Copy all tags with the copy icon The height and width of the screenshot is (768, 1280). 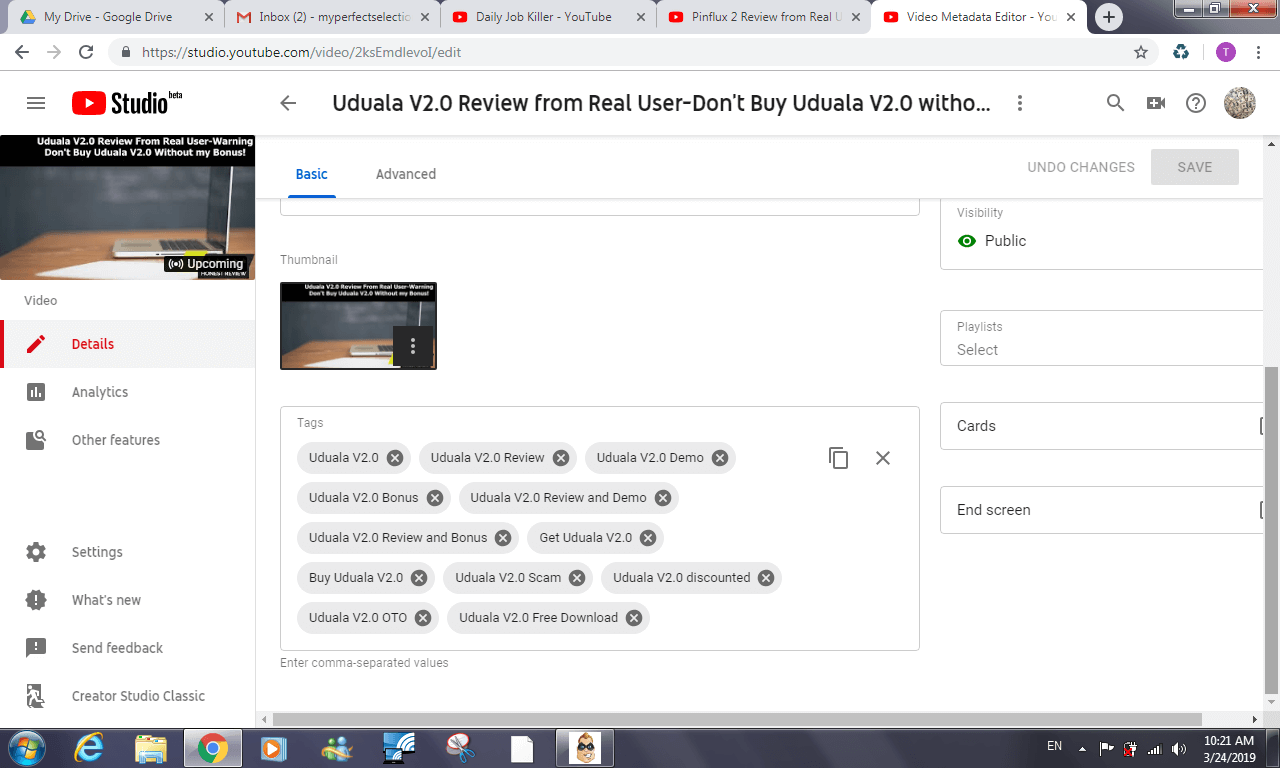[x=839, y=458]
